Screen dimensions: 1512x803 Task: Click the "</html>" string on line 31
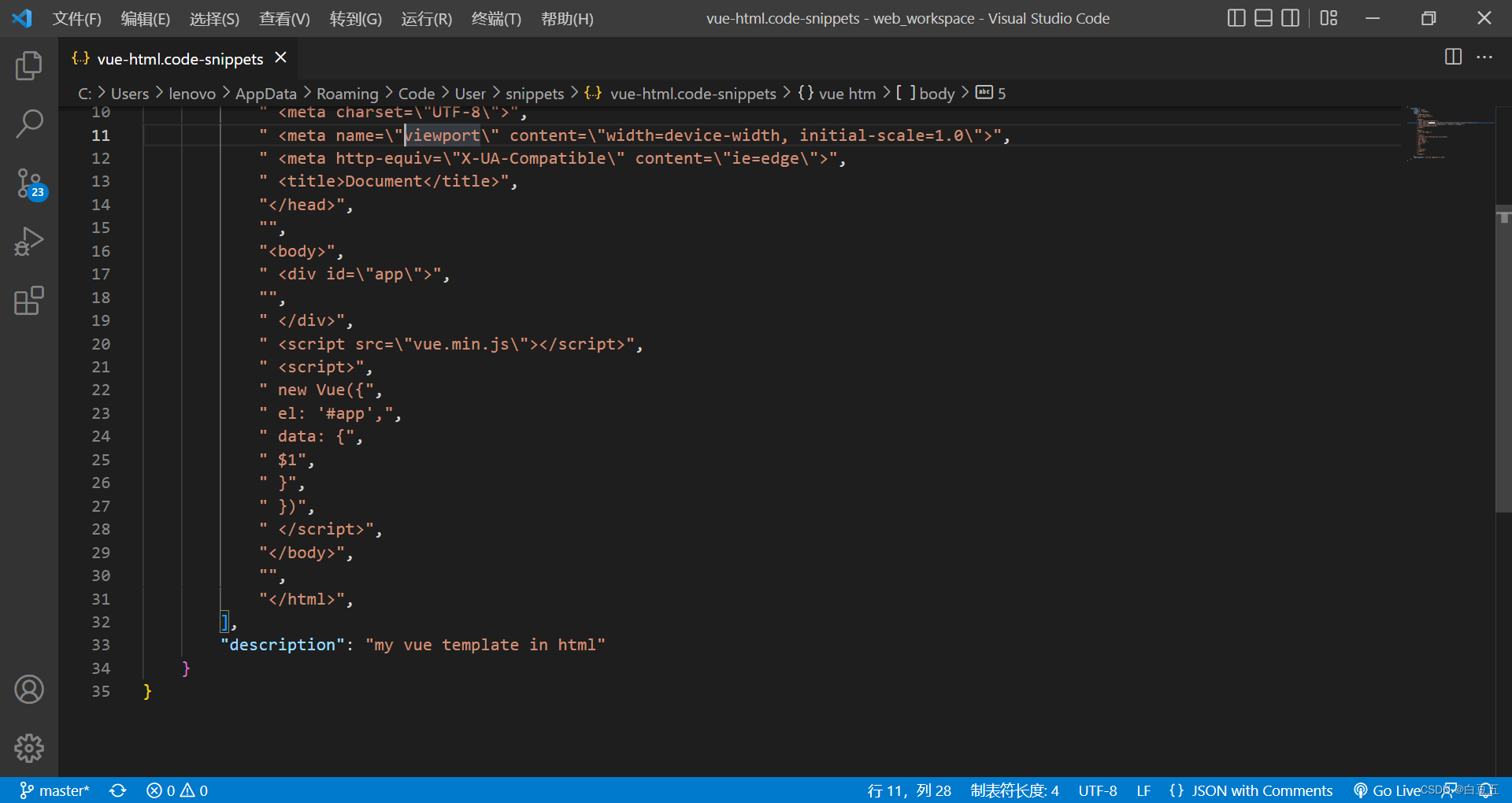tap(302, 599)
